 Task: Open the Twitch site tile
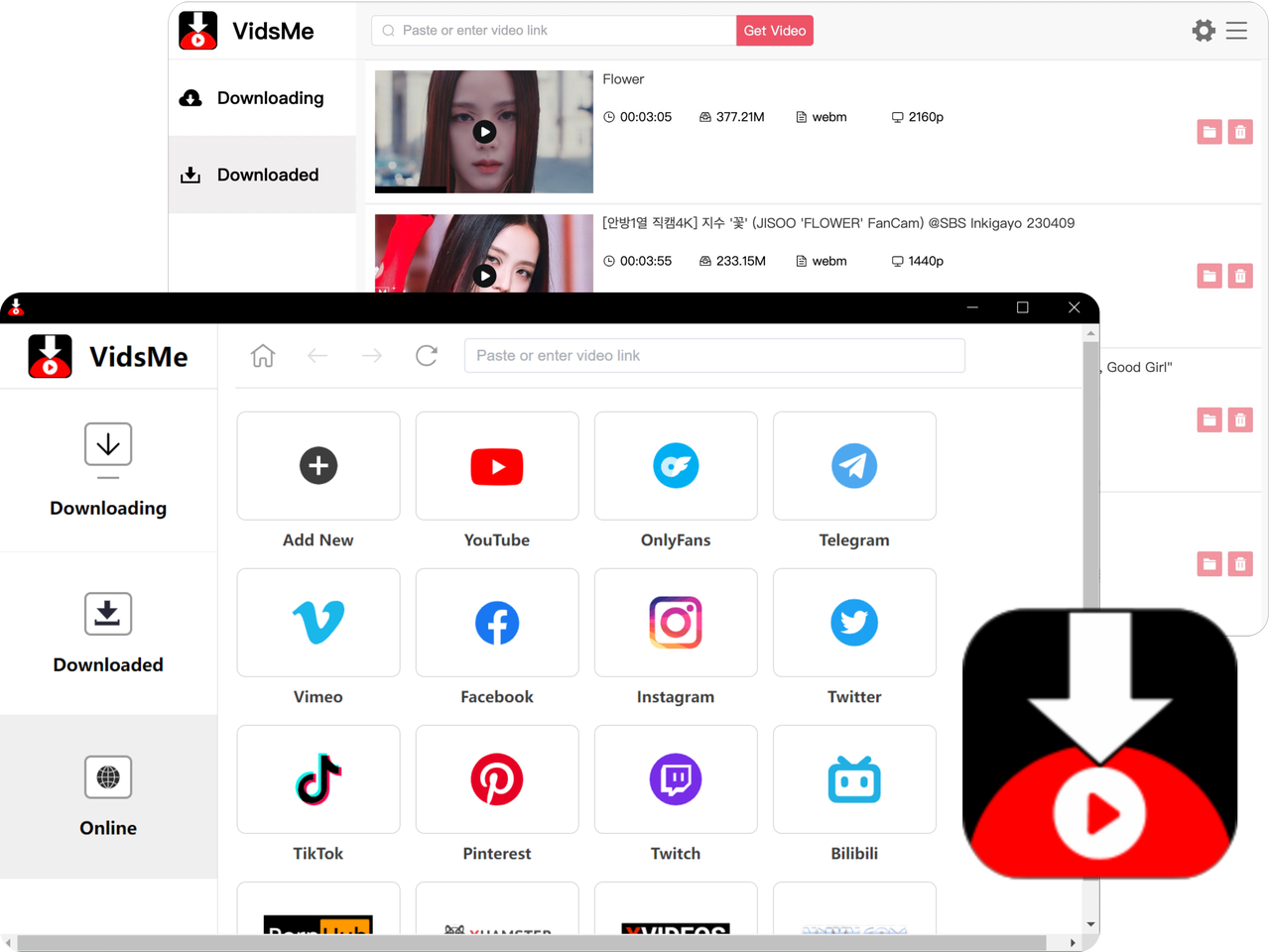click(675, 779)
